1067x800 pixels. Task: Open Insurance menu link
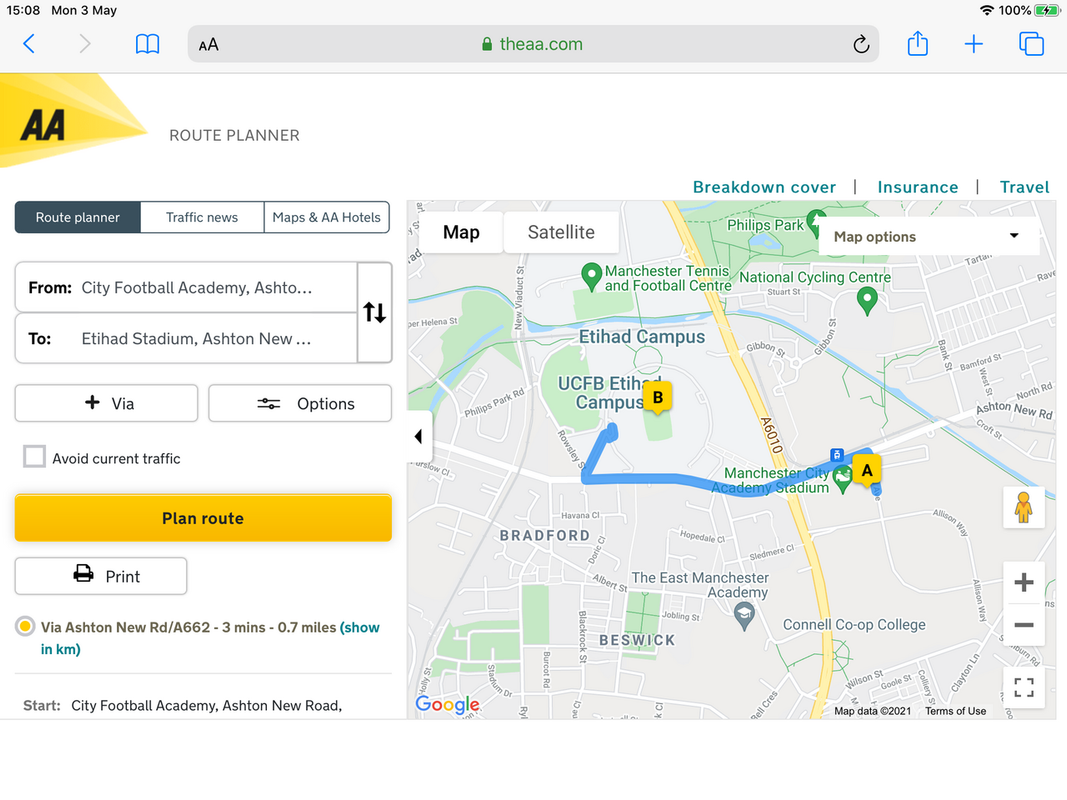918,187
